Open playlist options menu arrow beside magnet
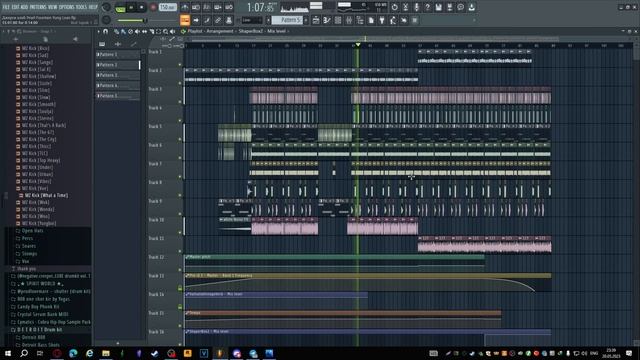Screen dimensions: 640x360 pos(98,31)
